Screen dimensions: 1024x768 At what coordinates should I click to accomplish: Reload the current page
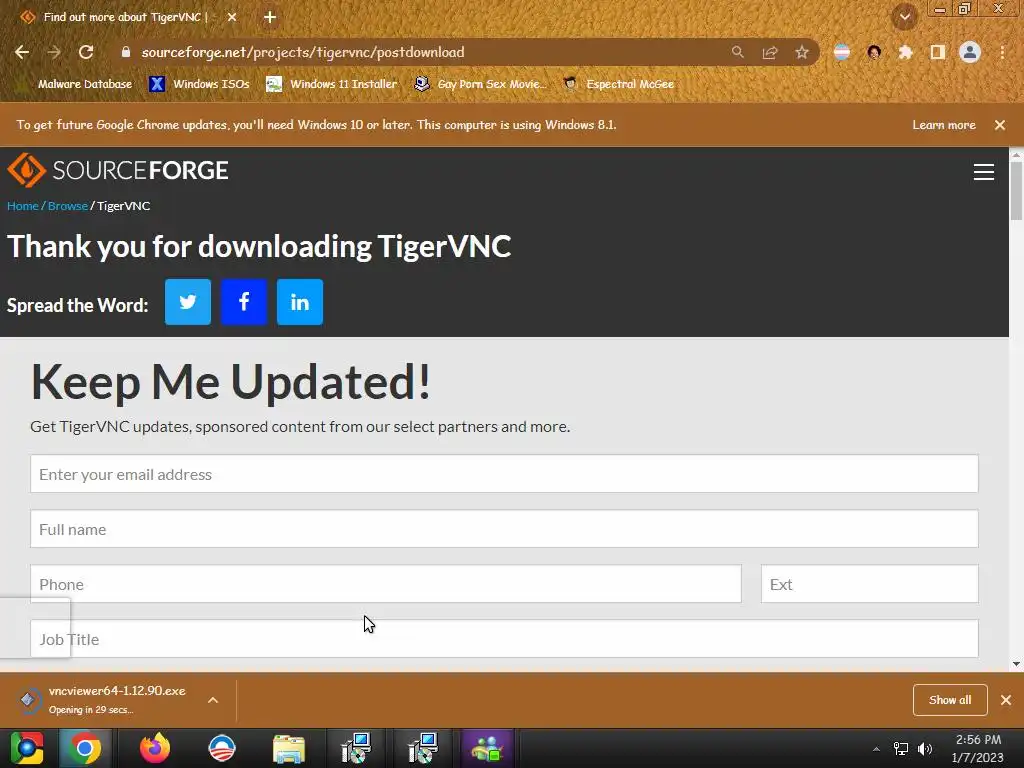point(86,52)
